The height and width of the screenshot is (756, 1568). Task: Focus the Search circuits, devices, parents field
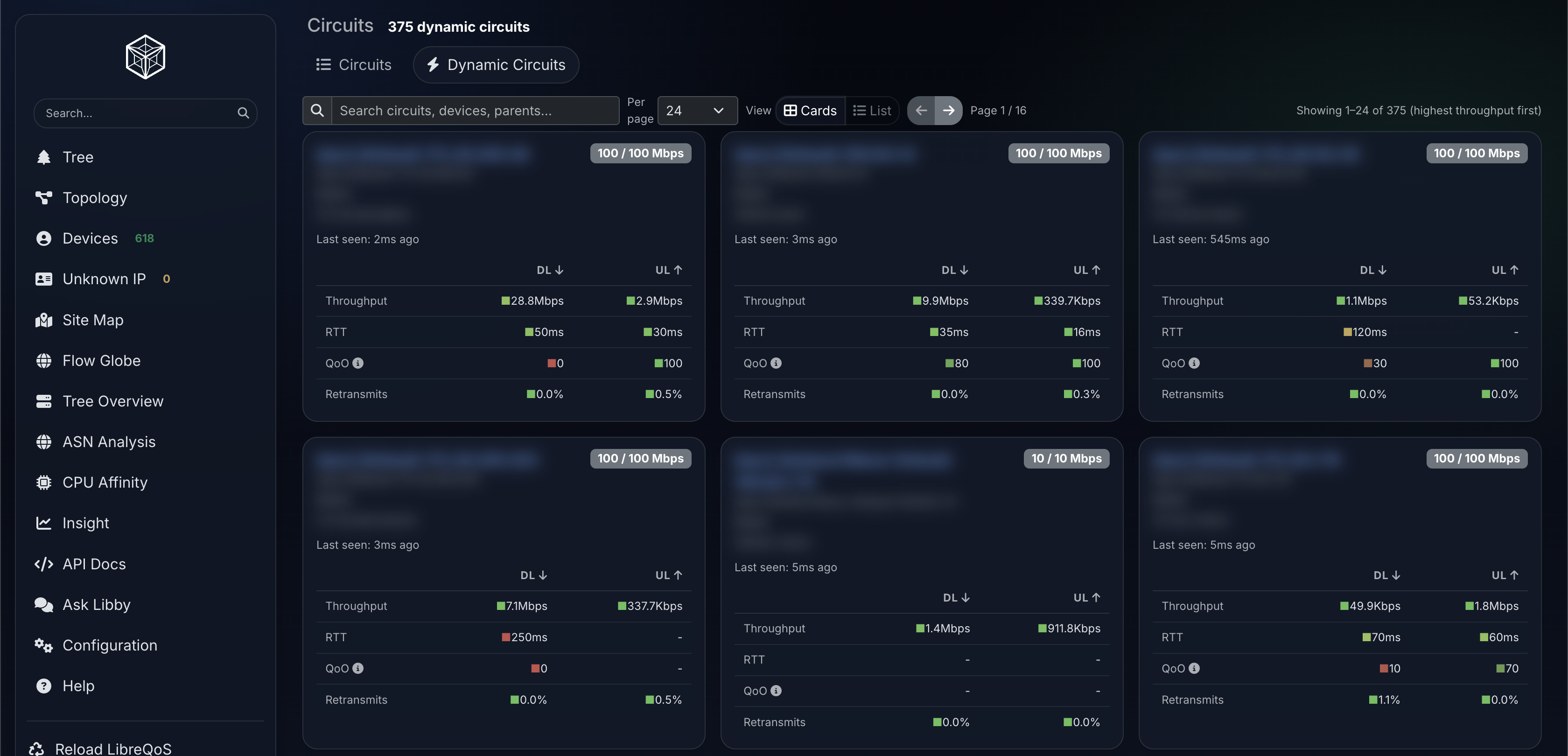pyautogui.click(x=475, y=110)
